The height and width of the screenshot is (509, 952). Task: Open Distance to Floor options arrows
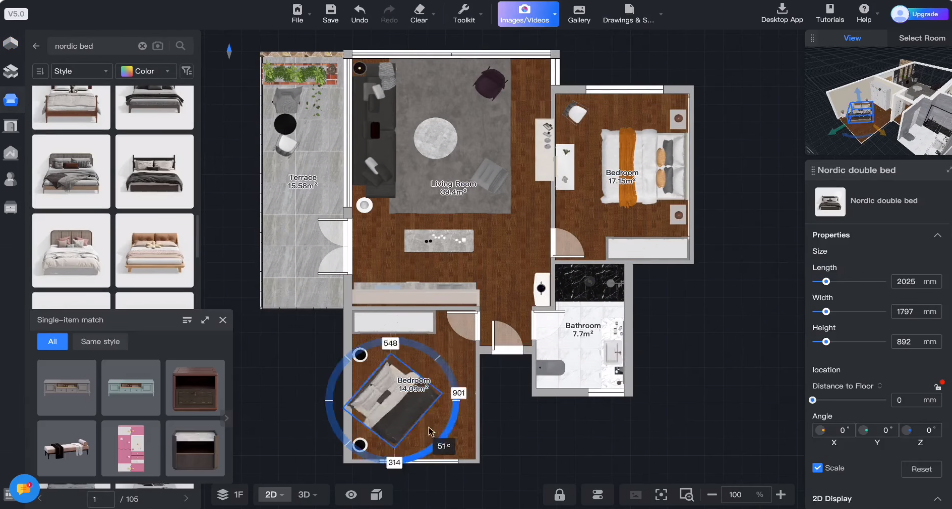[880, 386]
